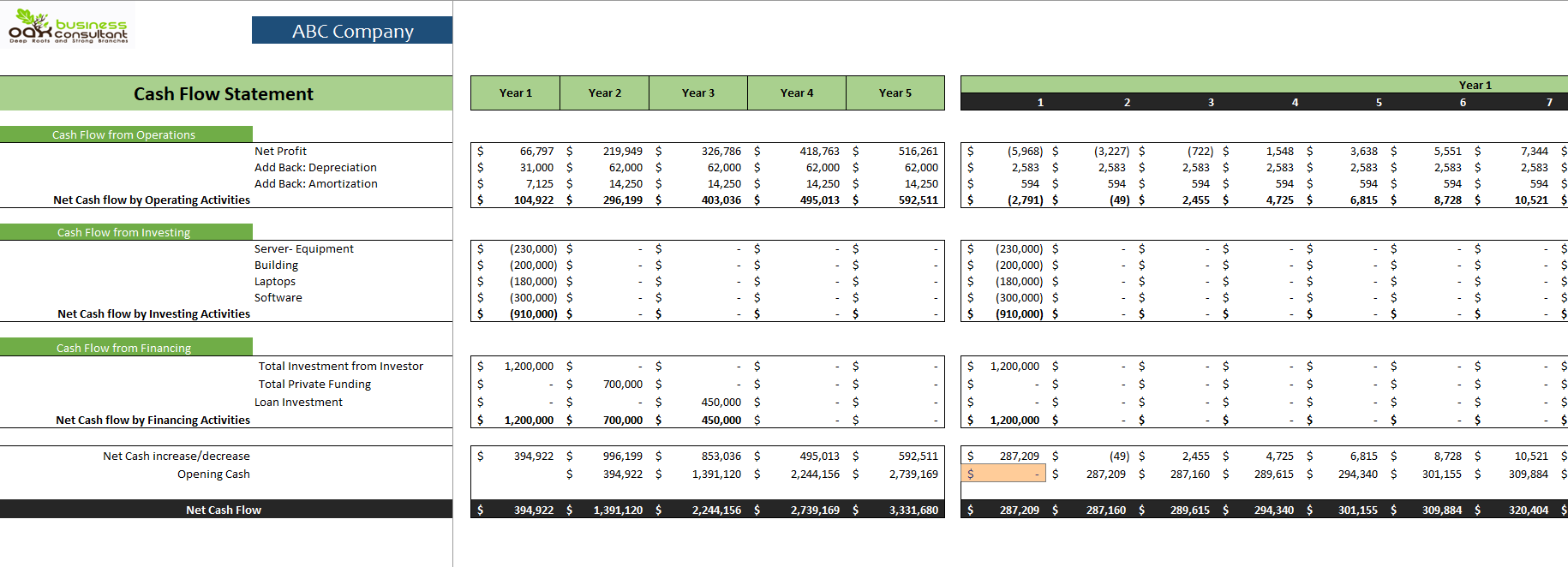1568x567 pixels.
Task: Click the Software row label
Action: (278, 297)
